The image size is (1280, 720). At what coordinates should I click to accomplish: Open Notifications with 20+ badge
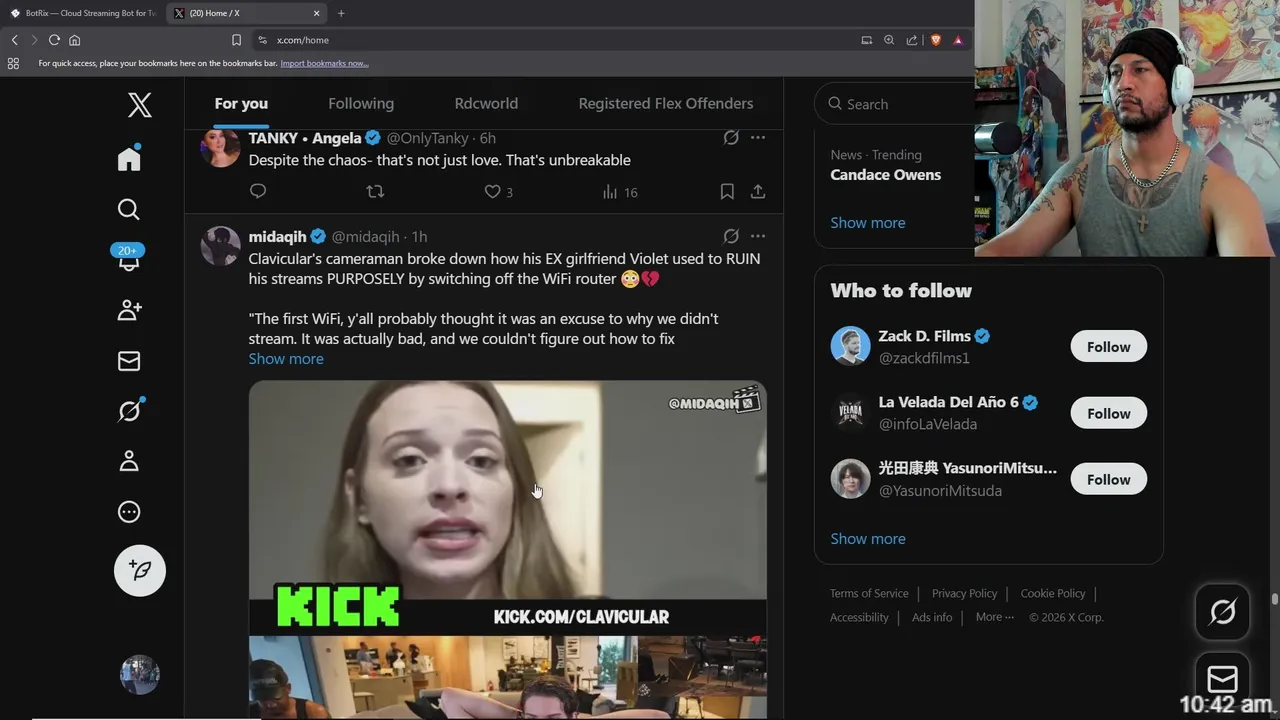(129, 259)
